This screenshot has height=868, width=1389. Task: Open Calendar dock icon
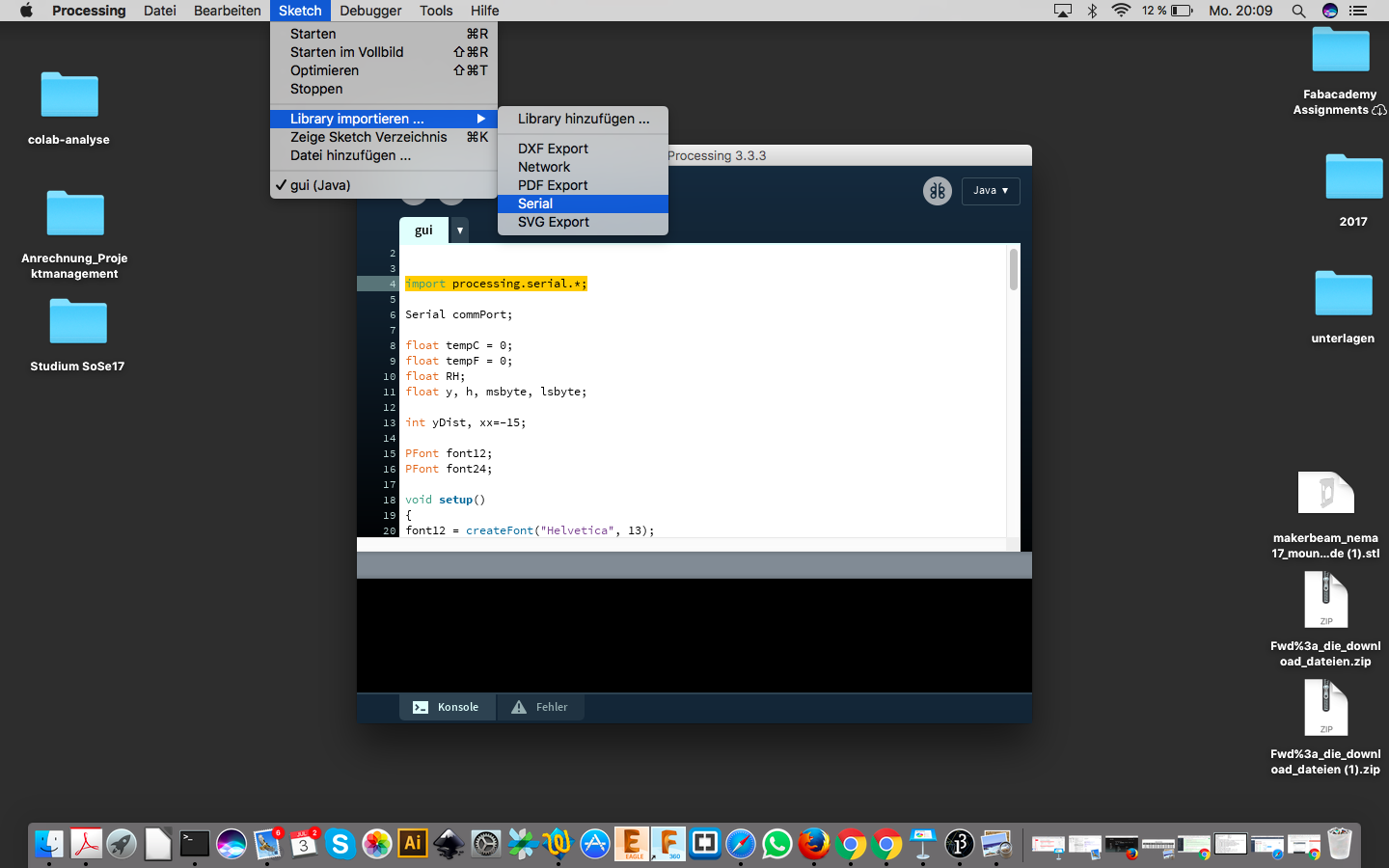(304, 844)
